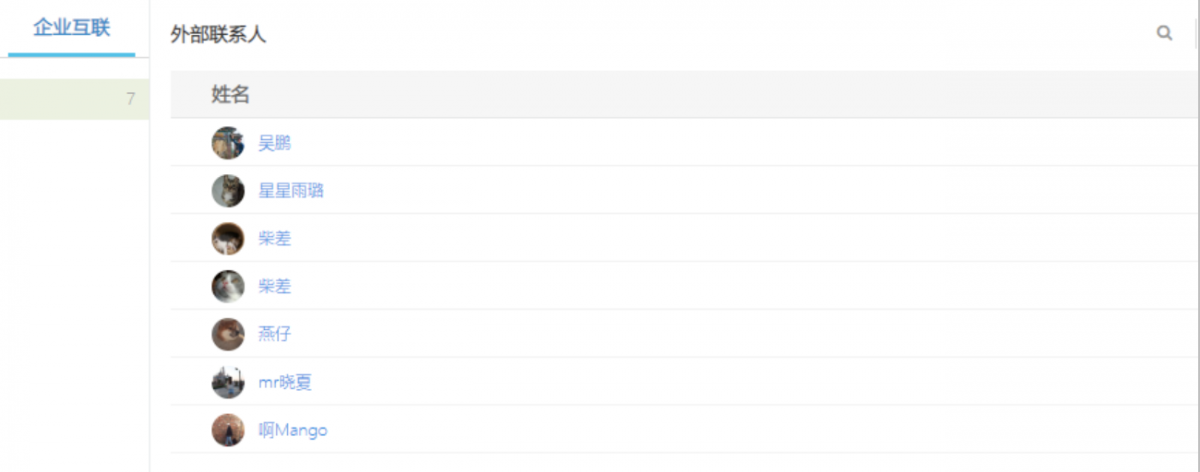Select the mr晓夏 contact name
The height and width of the screenshot is (472, 1200).
click(x=286, y=382)
